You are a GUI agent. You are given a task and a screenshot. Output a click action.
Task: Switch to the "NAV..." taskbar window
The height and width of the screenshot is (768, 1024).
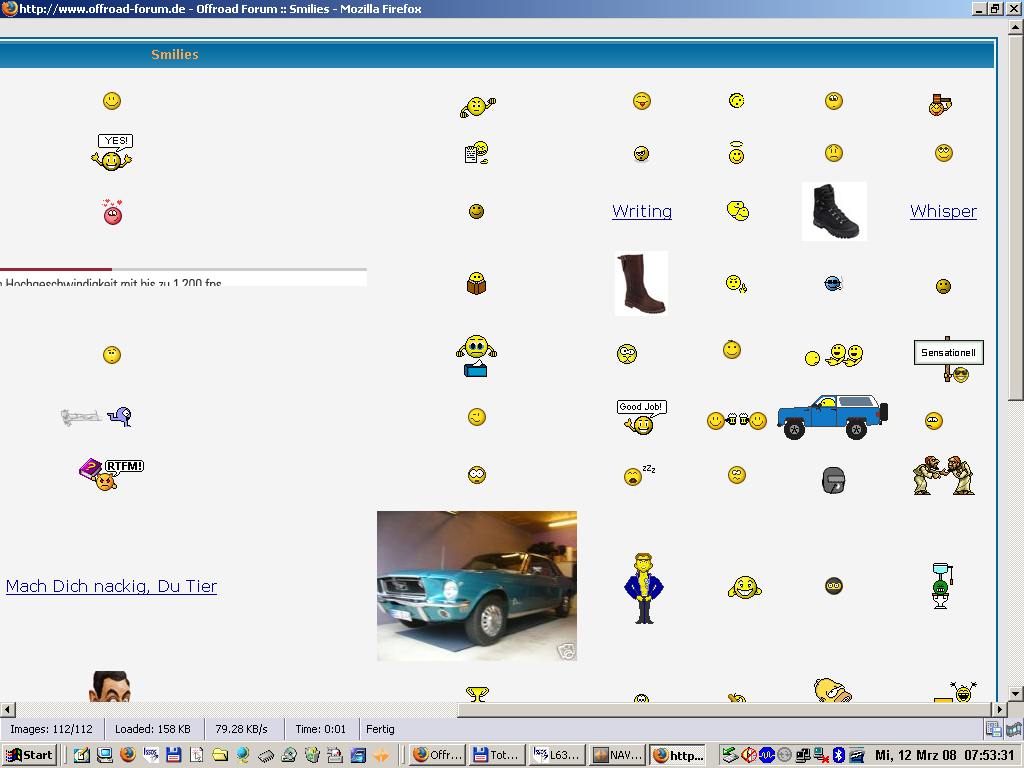tap(616, 755)
